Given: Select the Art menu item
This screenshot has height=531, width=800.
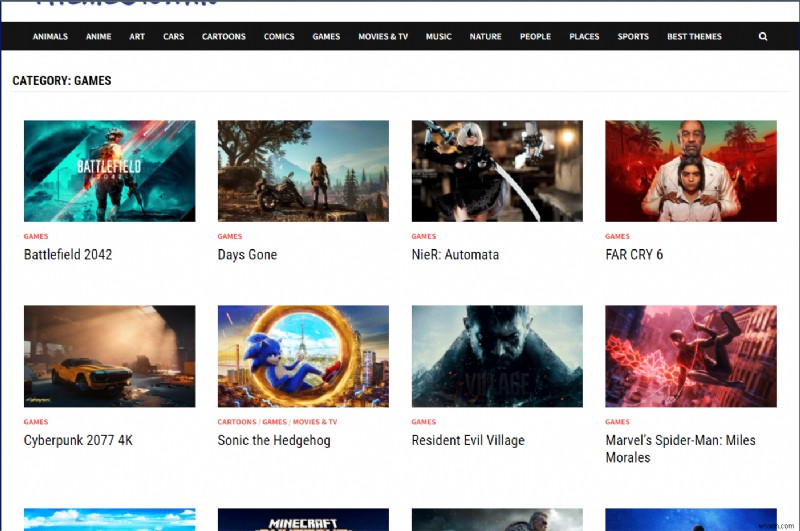Looking at the screenshot, I should (137, 37).
